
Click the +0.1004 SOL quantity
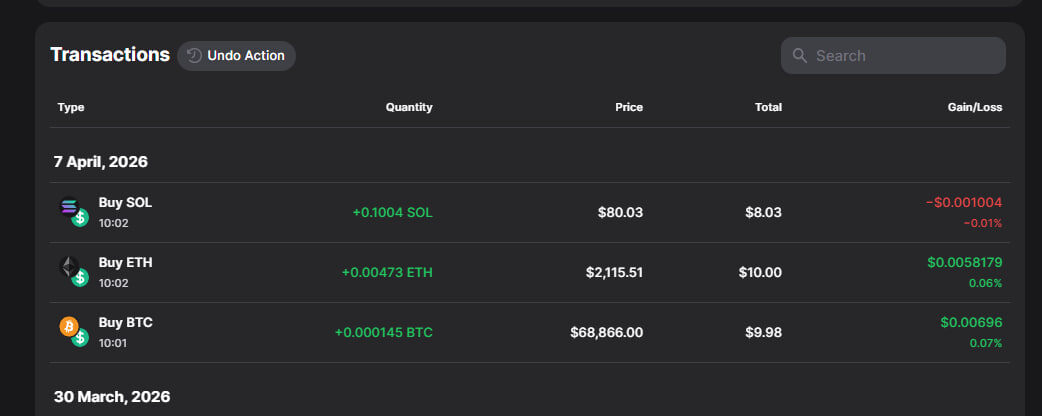pos(392,212)
